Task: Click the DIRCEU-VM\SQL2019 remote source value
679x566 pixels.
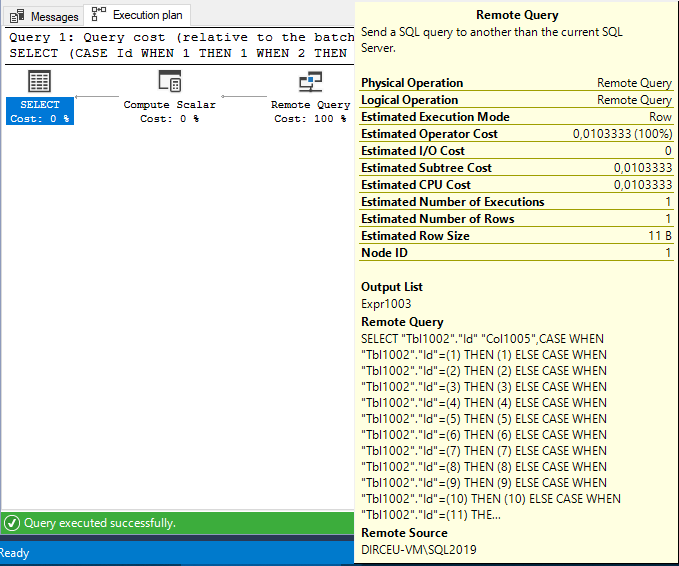Action: click(419, 550)
